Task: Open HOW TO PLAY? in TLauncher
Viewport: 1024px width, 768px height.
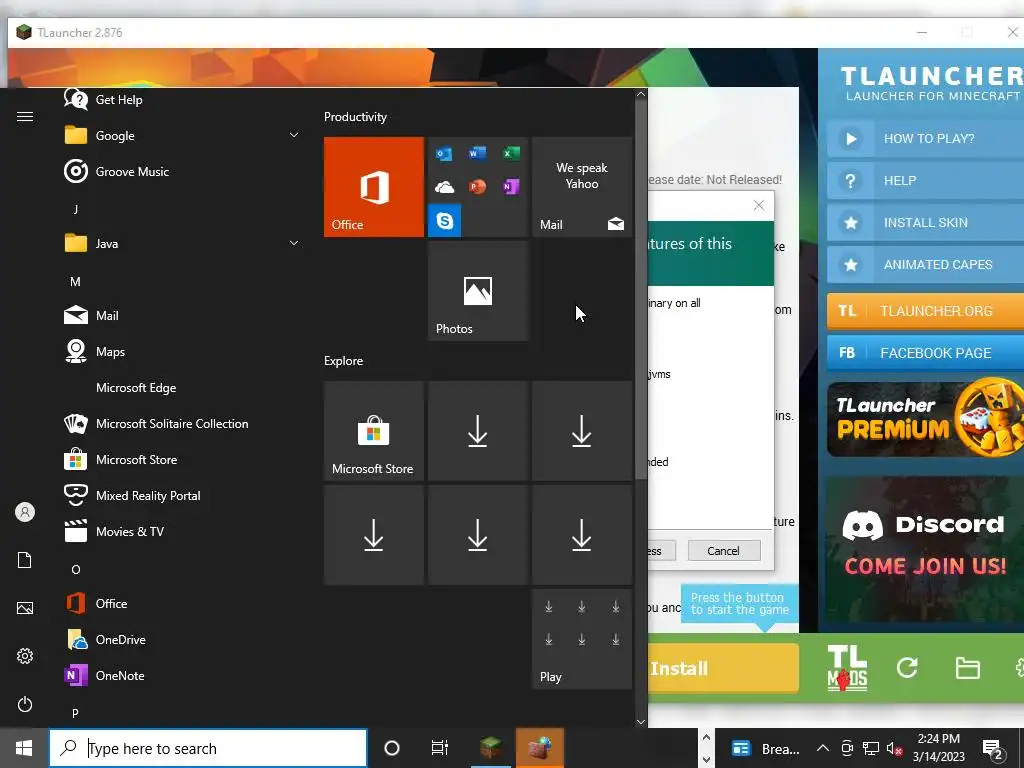Action: pos(925,138)
